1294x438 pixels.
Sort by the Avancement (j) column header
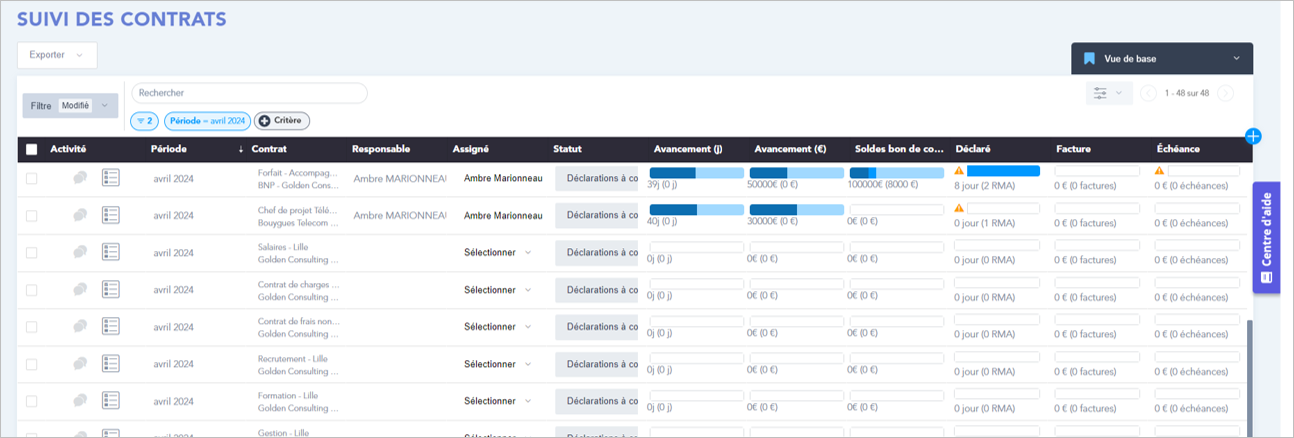(x=688, y=149)
